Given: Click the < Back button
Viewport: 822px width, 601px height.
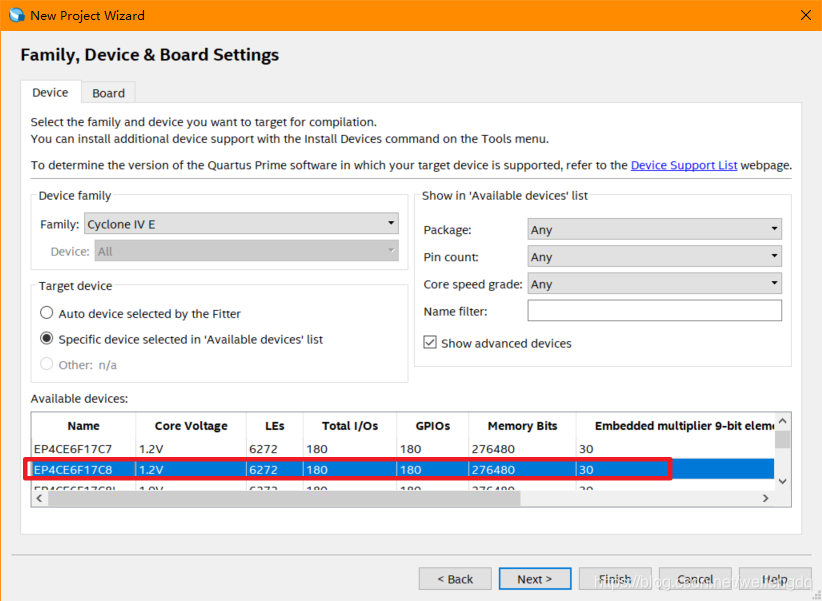Looking at the screenshot, I should pos(455,579).
